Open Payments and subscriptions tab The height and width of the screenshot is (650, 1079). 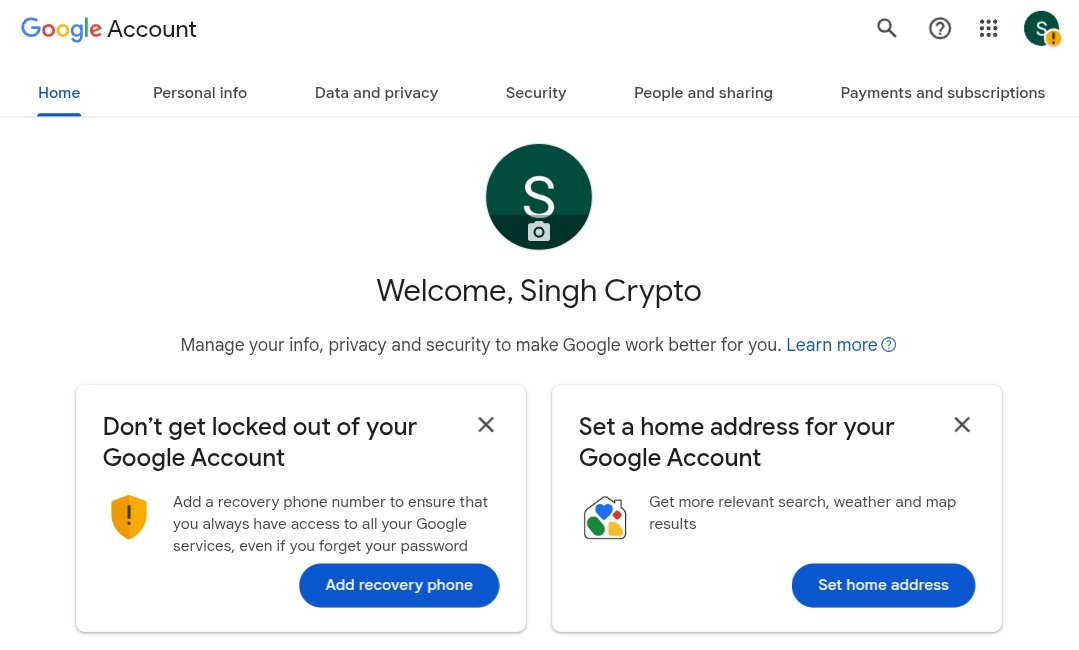(x=942, y=93)
